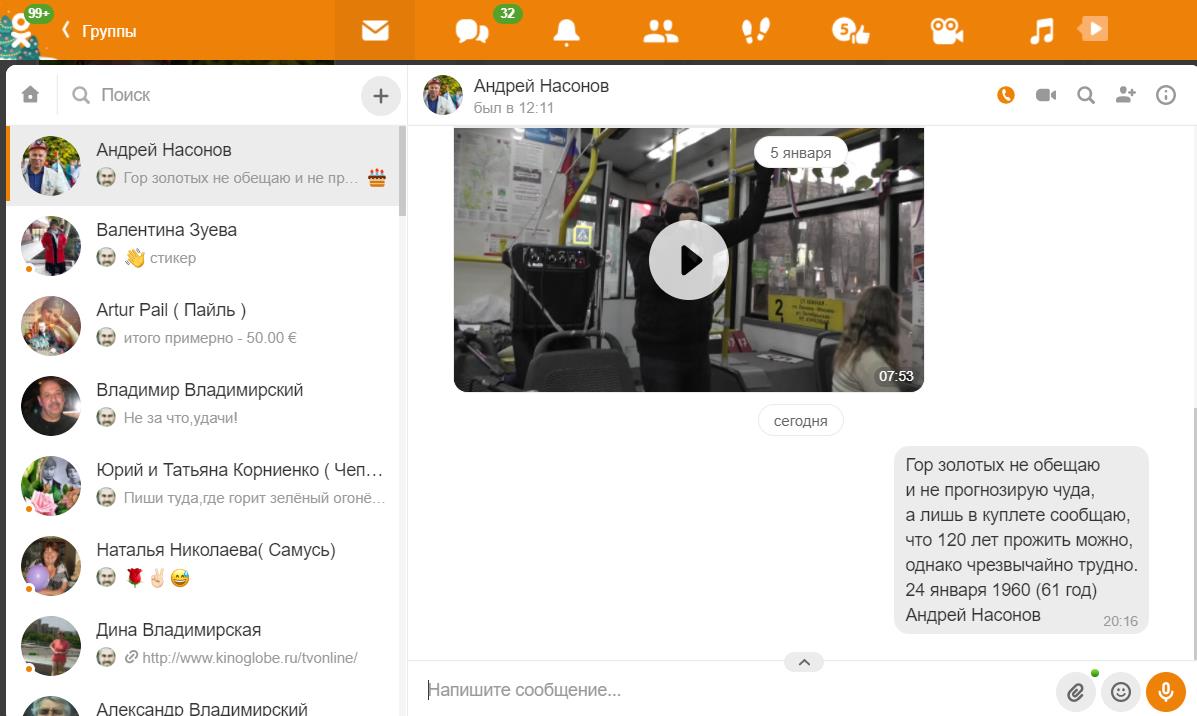
Task: Click the сегодня date separator
Action: pos(800,421)
